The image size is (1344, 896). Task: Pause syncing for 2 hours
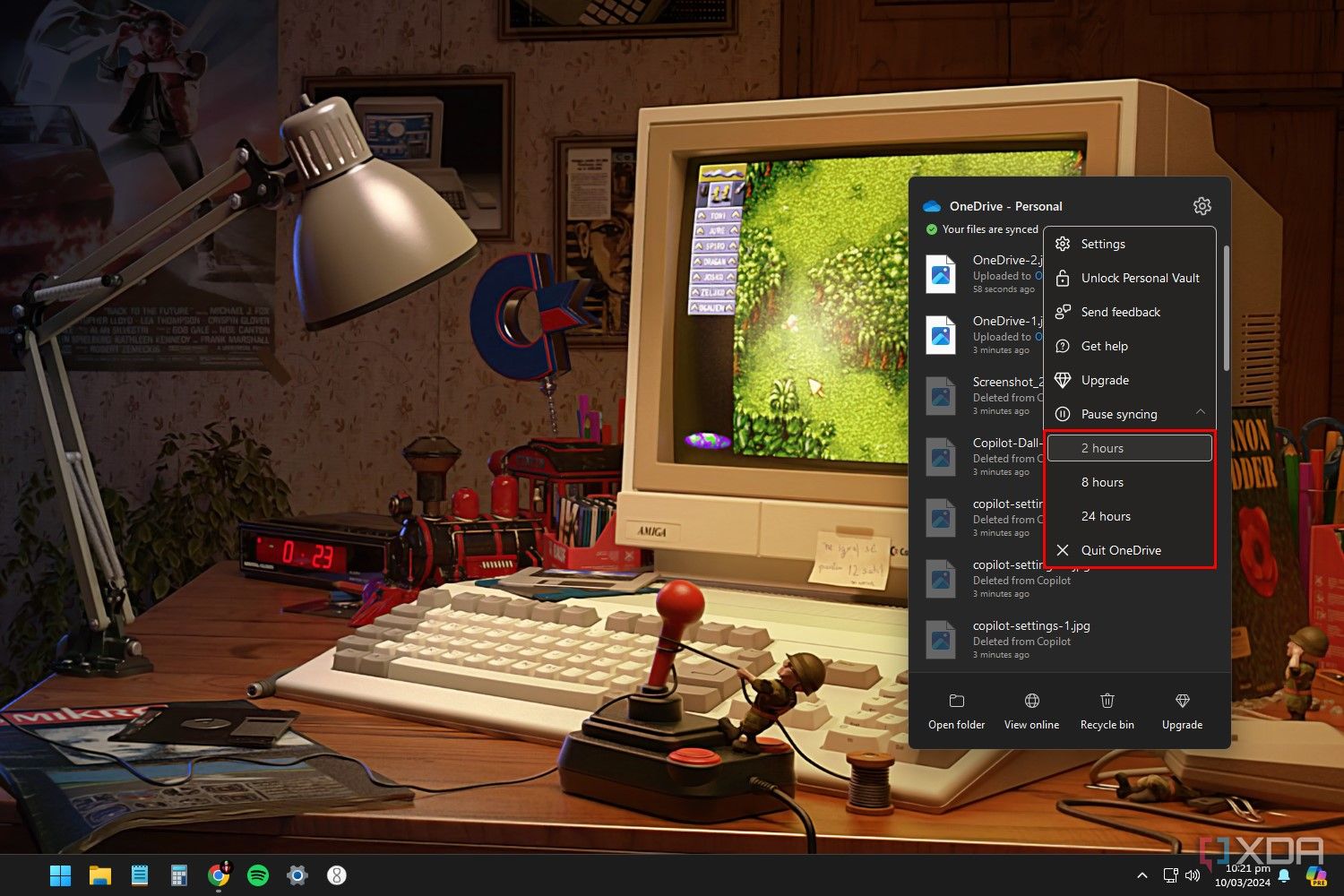point(1130,448)
